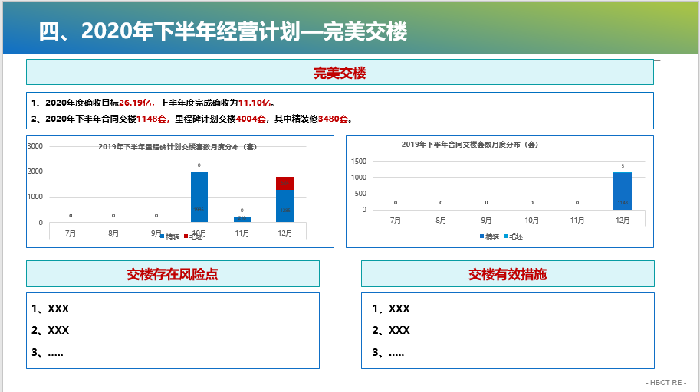Click the right chart legend's first blue square
Image resolution: width=700 pixels, height=392 pixels.
click(x=482, y=236)
